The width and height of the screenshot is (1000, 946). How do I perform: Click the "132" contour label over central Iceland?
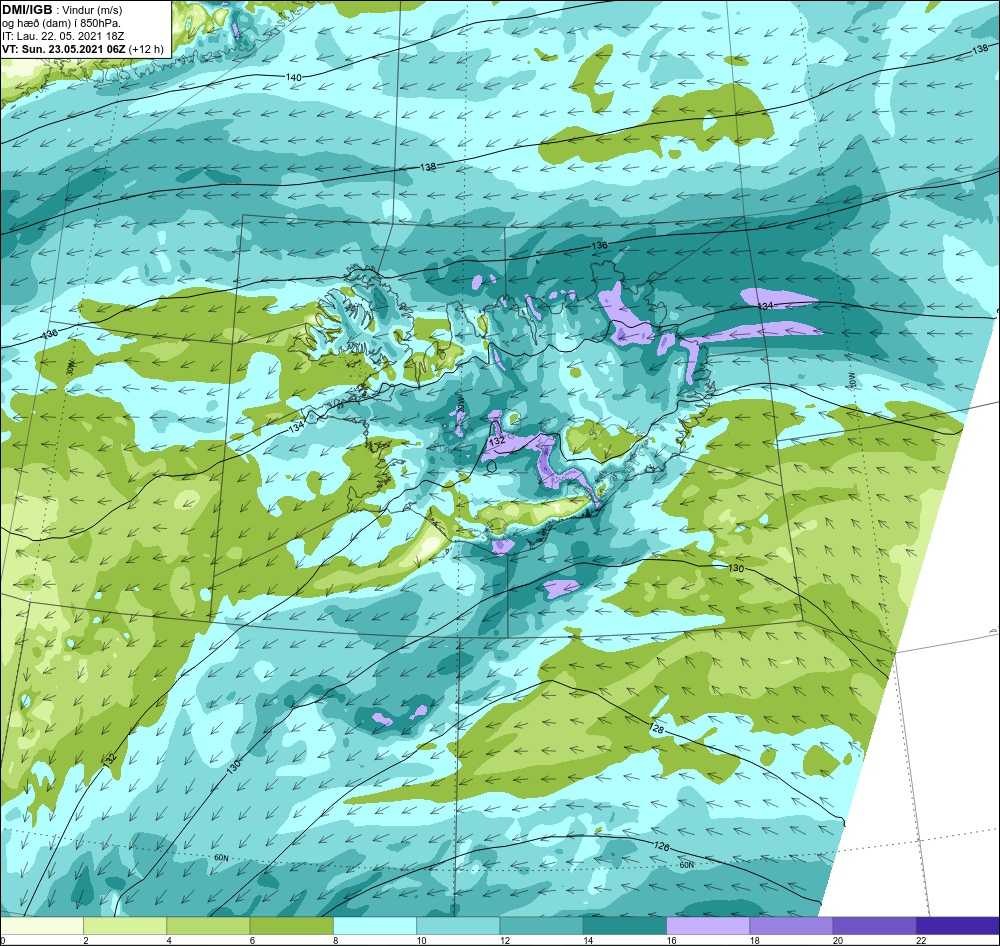click(x=497, y=441)
